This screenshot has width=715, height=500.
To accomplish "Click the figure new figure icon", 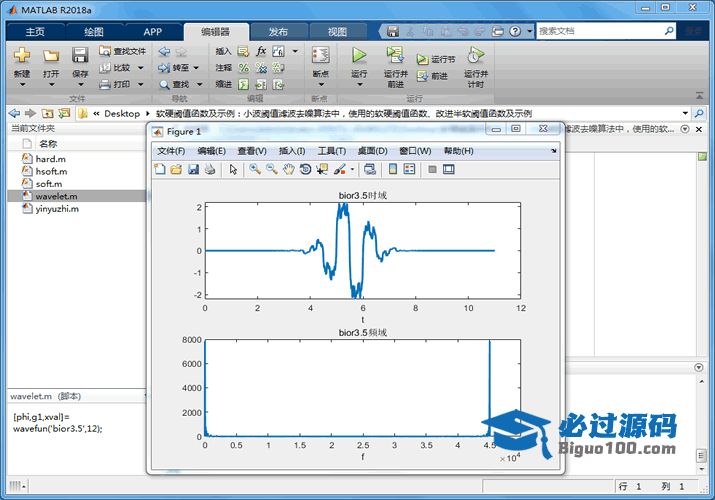I will (160, 170).
